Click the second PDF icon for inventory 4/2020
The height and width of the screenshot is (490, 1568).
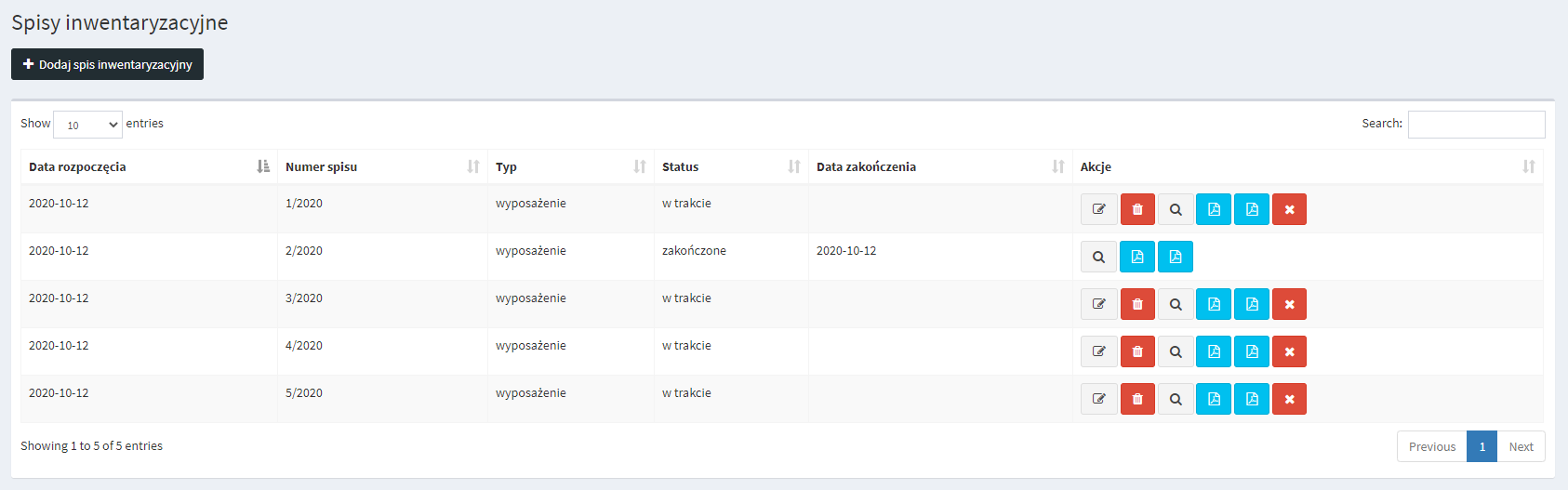pyautogui.click(x=1252, y=351)
